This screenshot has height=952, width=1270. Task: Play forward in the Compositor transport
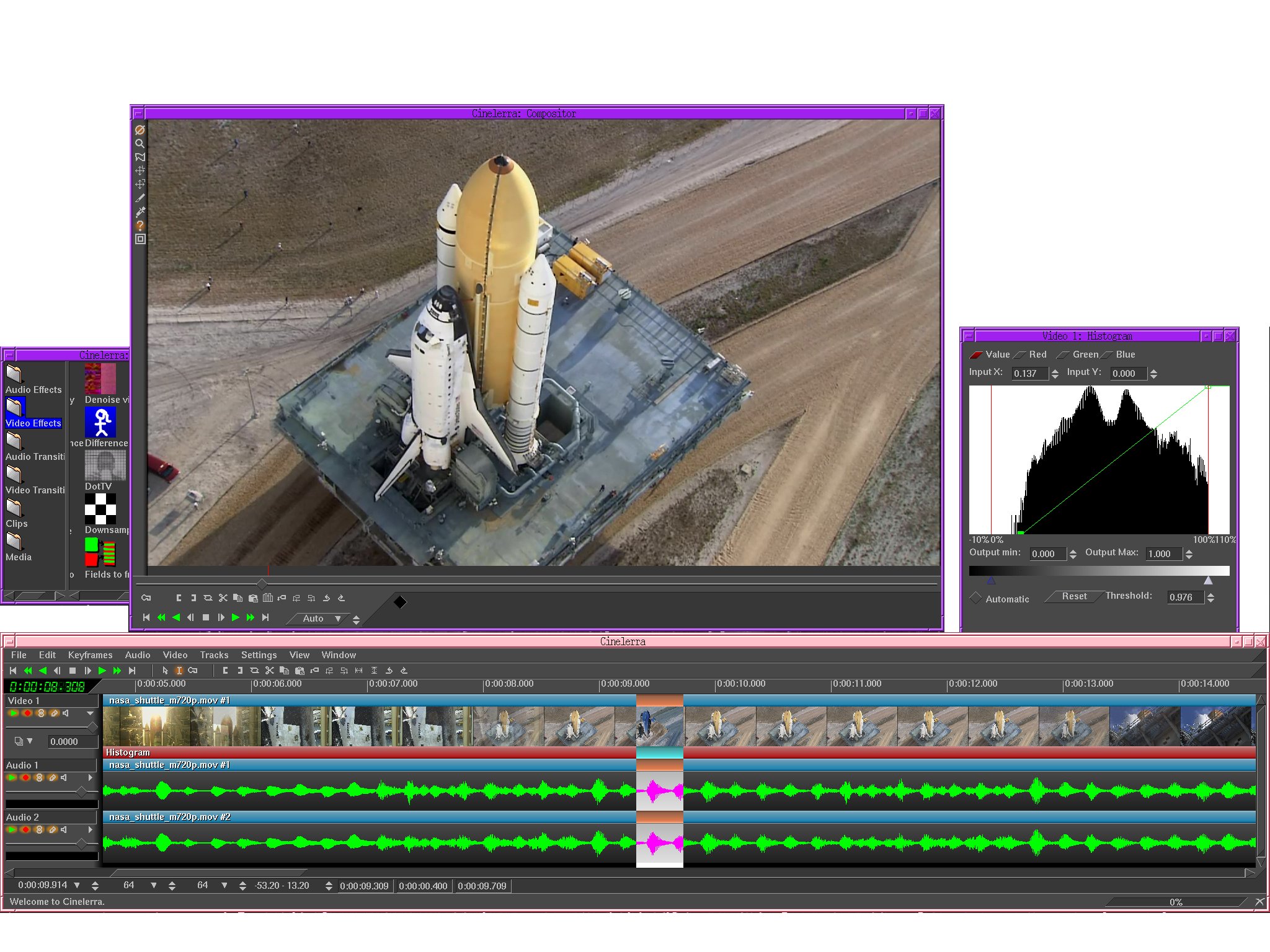pos(236,617)
